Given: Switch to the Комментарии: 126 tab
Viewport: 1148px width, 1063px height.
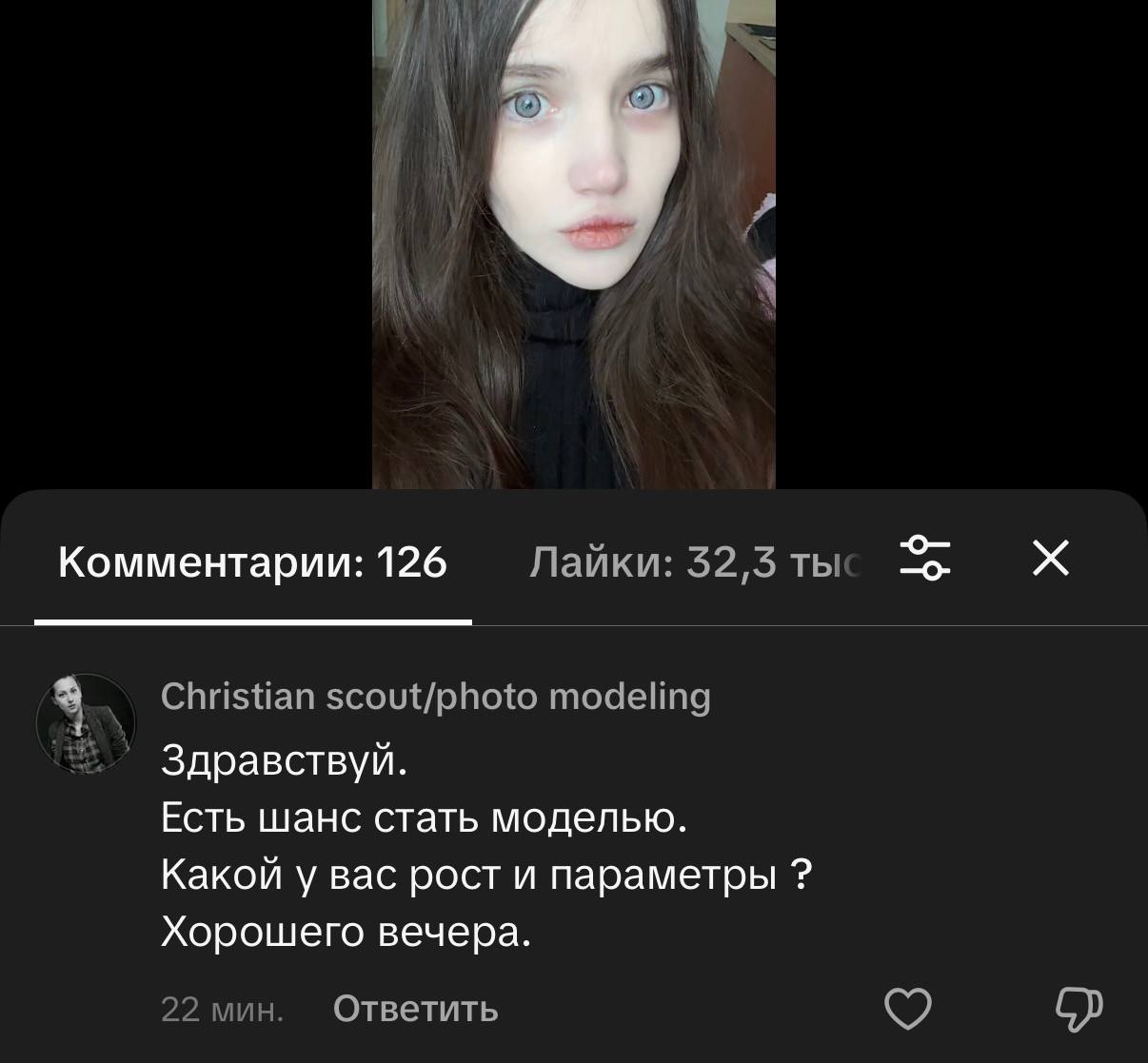Looking at the screenshot, I should pyautogui.click(x=252, y=562).
